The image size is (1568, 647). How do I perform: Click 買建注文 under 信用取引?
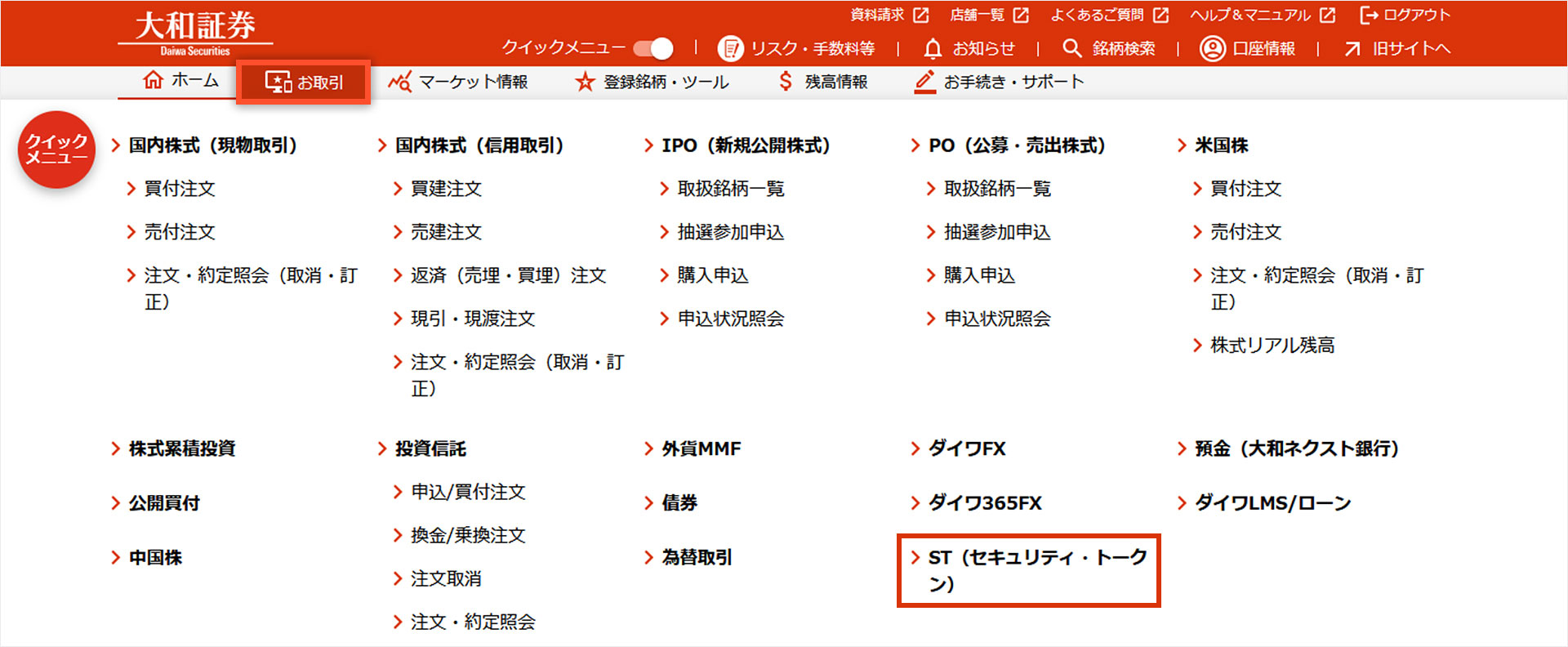pos(446,189)
